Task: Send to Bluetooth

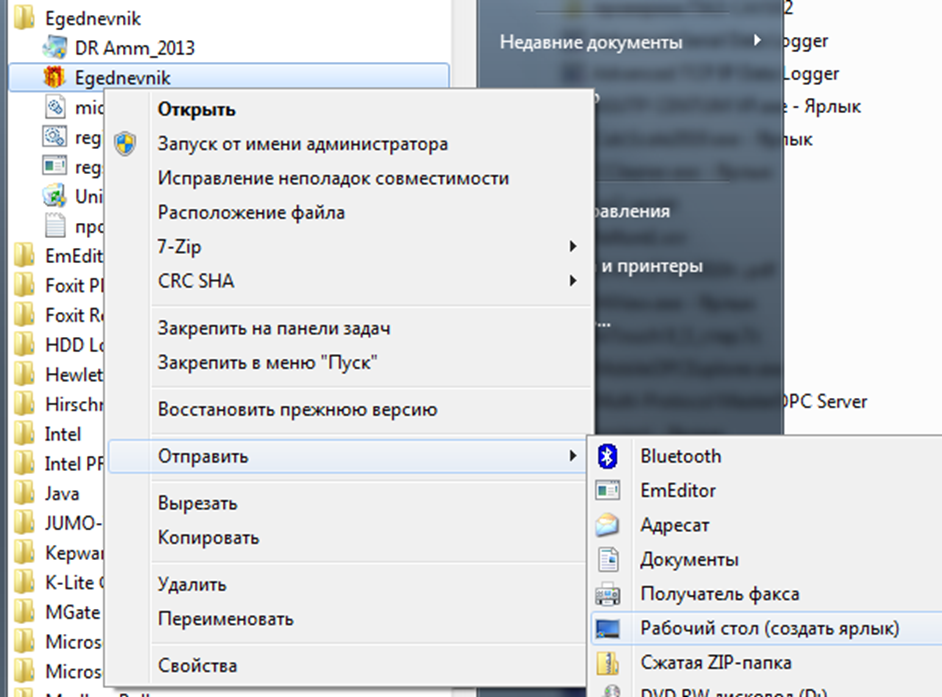Action: pyautogui.click(x=681, y=457)
